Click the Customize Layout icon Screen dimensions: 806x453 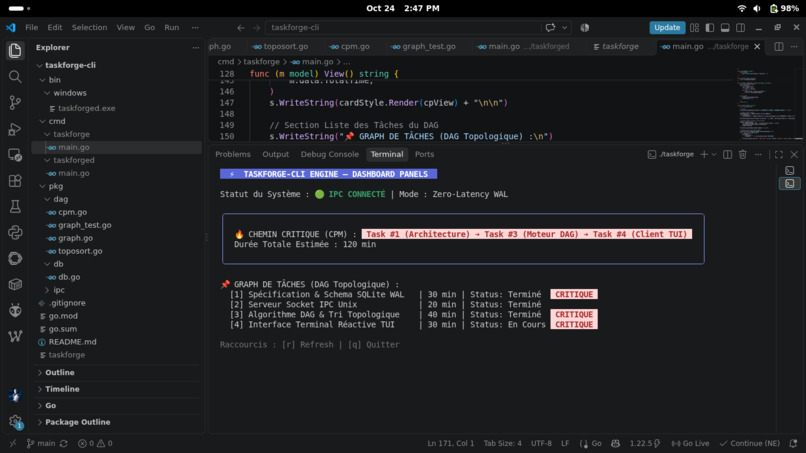(694, 28)
